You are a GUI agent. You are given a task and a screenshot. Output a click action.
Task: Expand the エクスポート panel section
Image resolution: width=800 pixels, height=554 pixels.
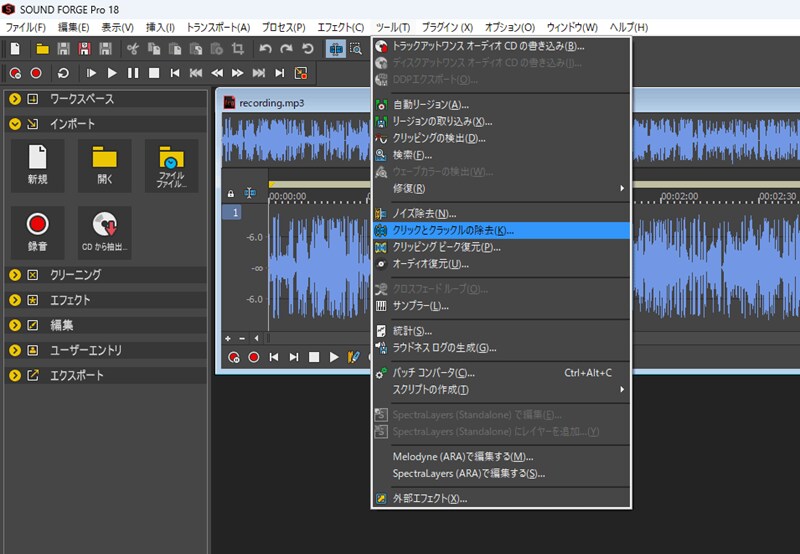15,376
